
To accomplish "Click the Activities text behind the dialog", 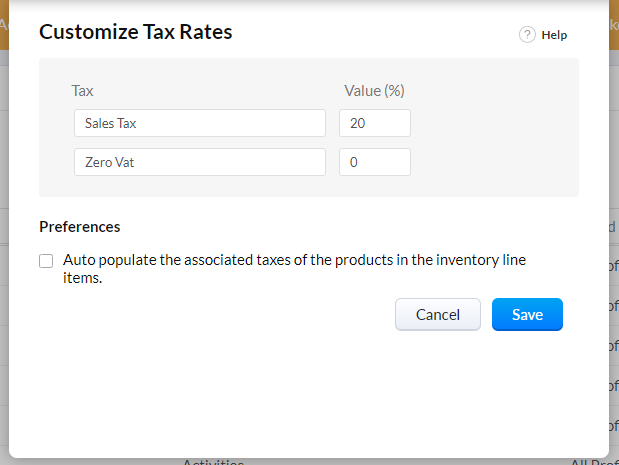I will [x=212, y=462].
